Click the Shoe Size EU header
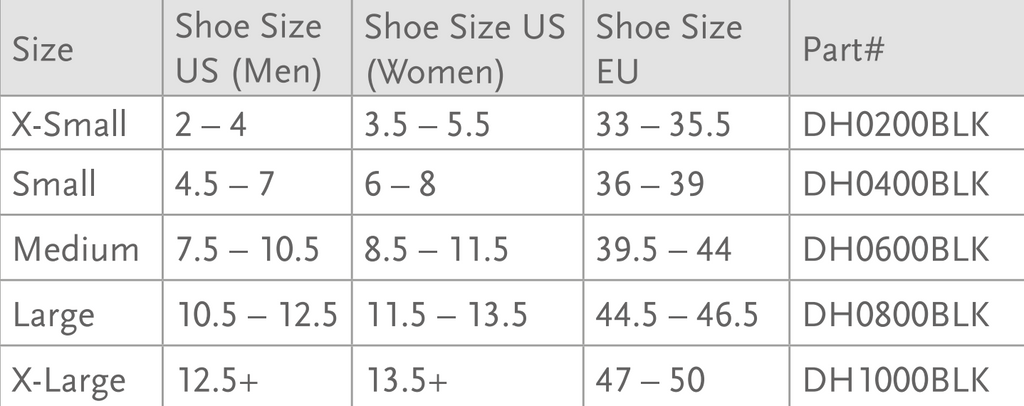This screenshot has width=1024, height=406. click(x=668, y=49)
